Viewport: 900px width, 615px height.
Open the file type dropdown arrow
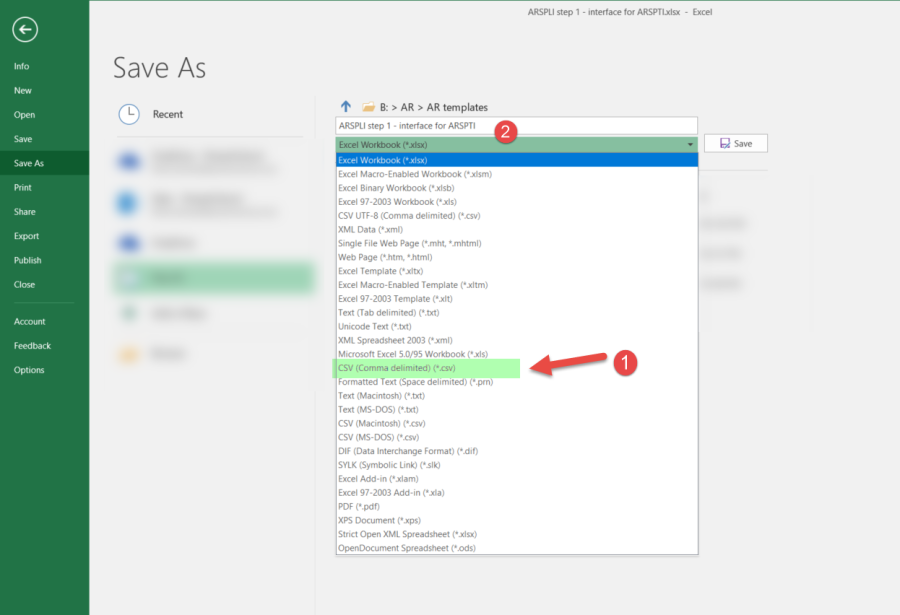(x=690, y=145)
